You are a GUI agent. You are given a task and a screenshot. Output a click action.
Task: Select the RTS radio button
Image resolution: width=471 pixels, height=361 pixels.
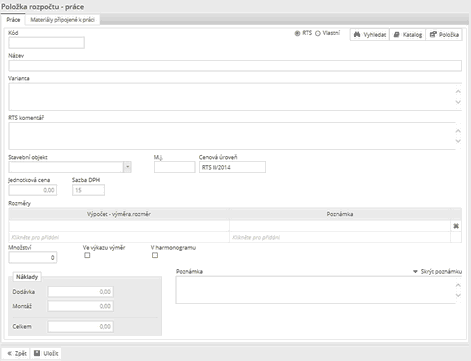(297, 33)
